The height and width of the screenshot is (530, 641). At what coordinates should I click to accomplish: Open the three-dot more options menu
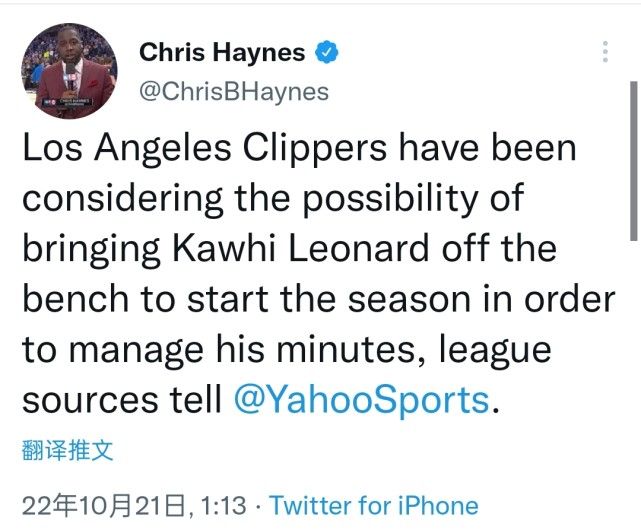(x=605, y=52)
